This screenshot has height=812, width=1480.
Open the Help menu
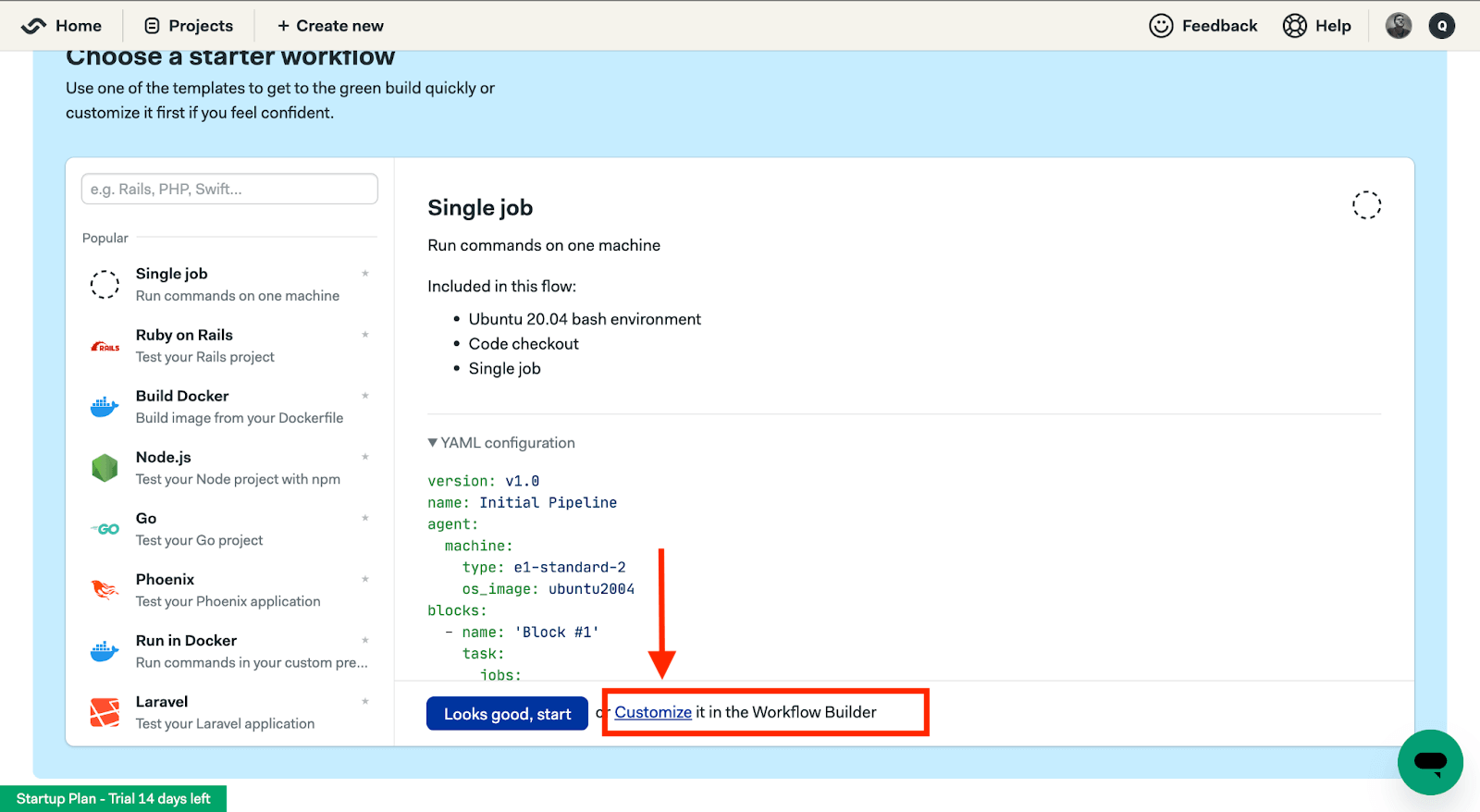1333,26
